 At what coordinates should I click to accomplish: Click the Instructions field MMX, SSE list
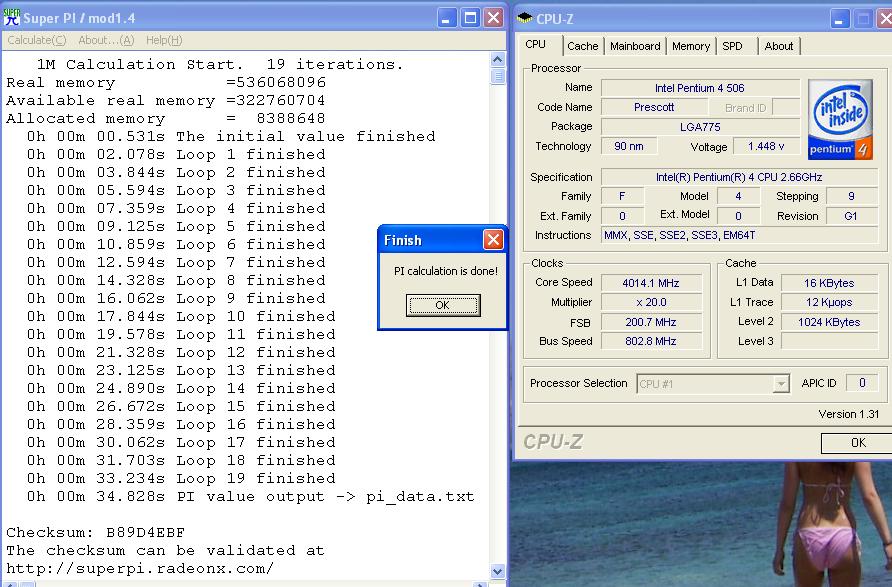[x=739, y=235]
